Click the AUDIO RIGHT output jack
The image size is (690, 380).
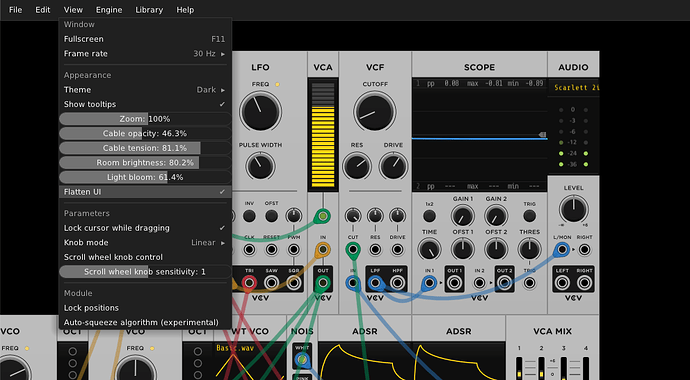[584, 283]
